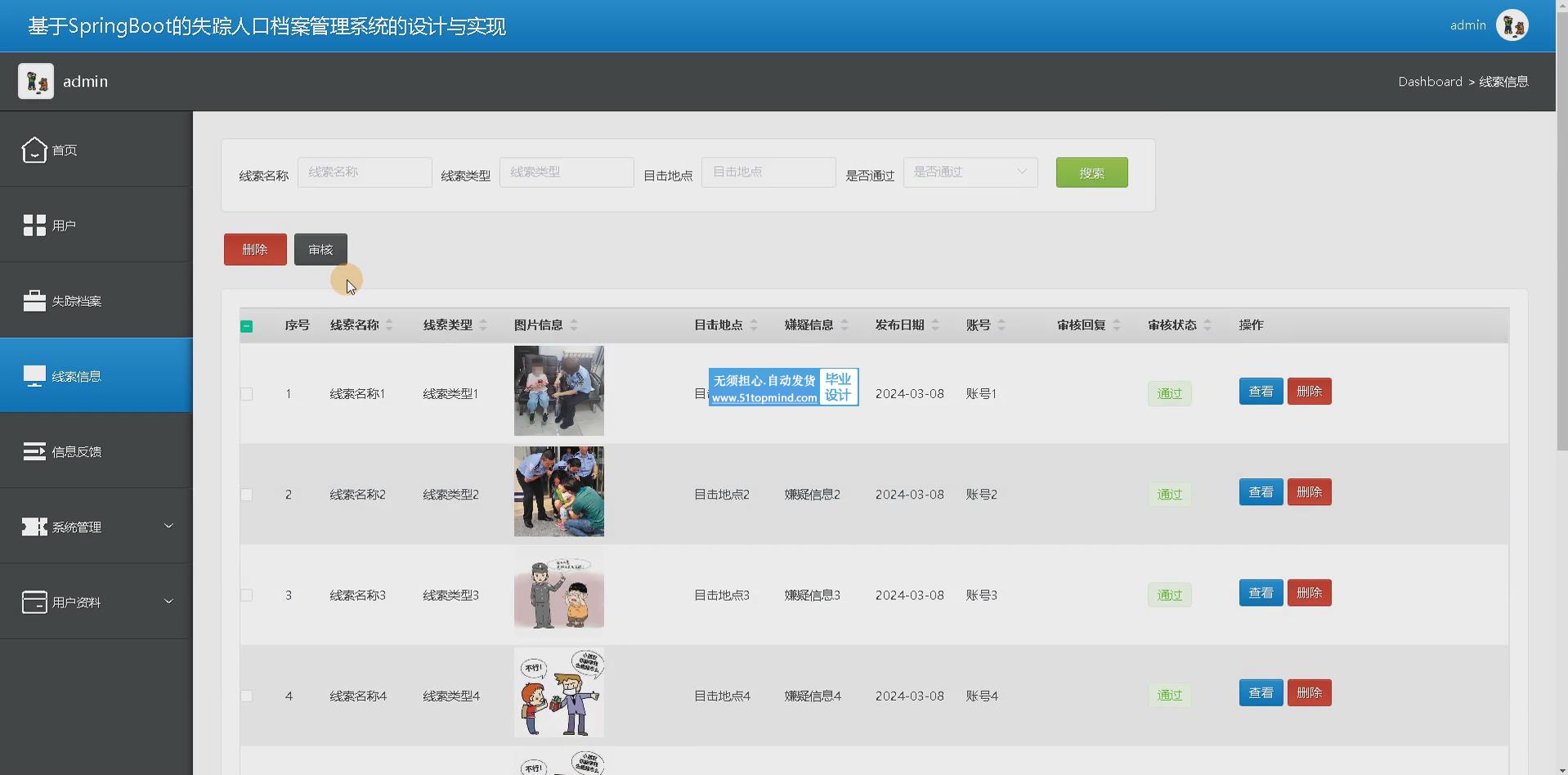Check the box for row 线索名称3

tap(247, 595)
